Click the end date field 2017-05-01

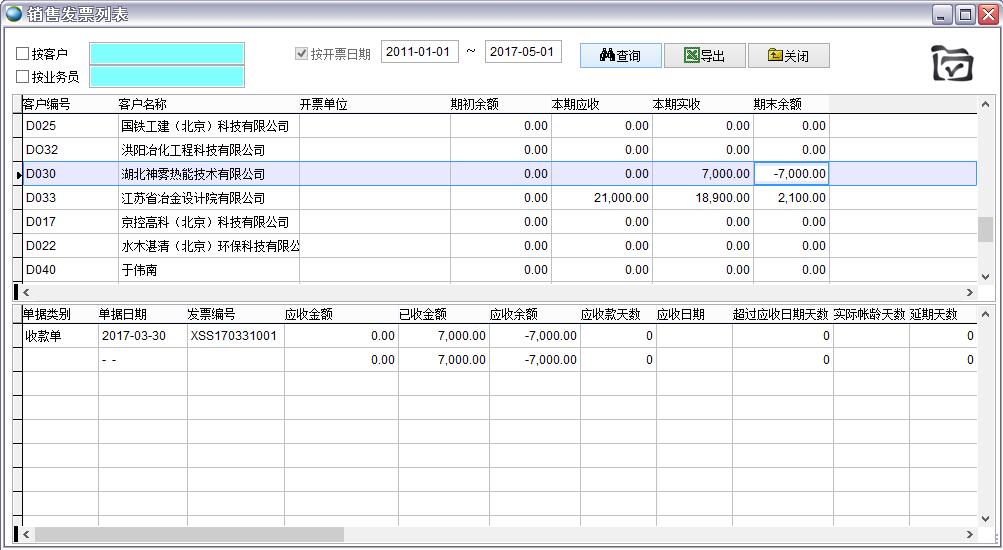click(523, 52)
